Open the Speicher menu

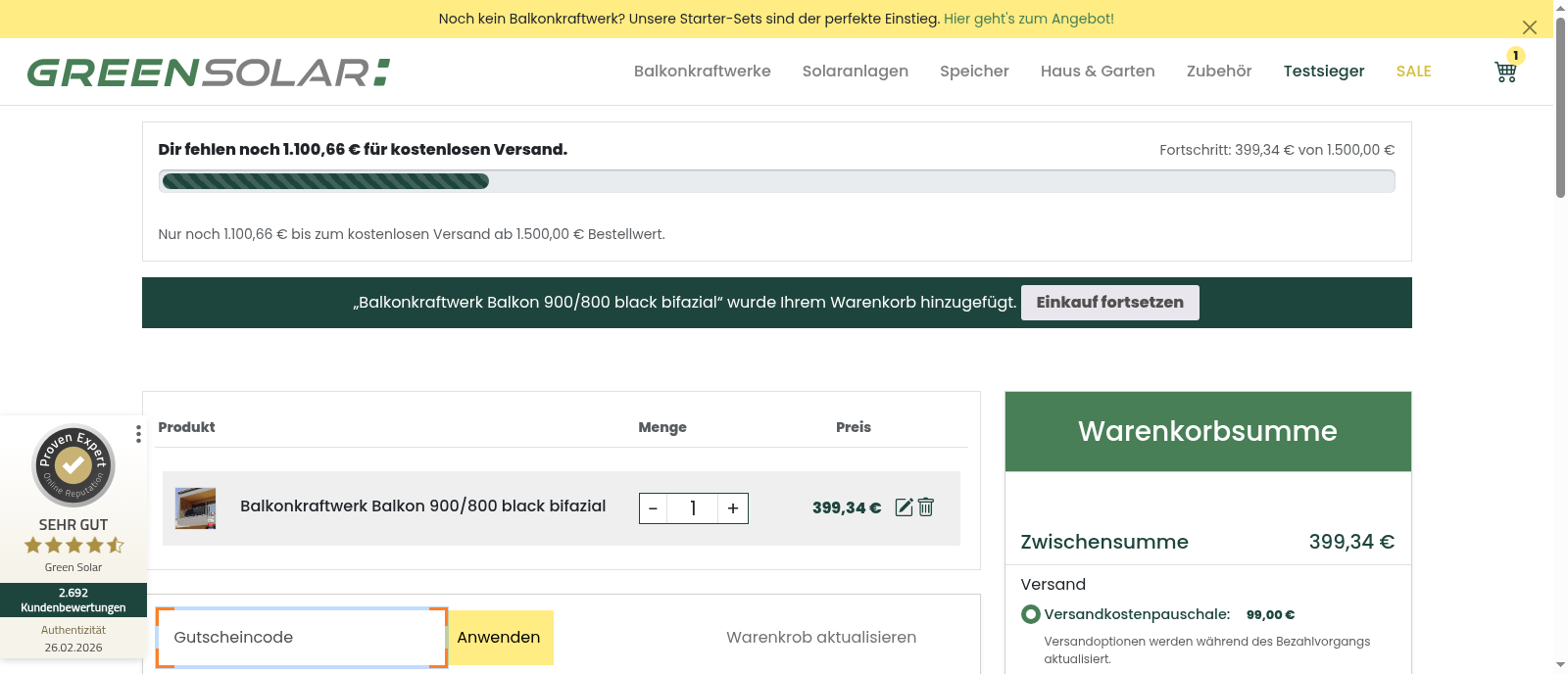point(974,72)
